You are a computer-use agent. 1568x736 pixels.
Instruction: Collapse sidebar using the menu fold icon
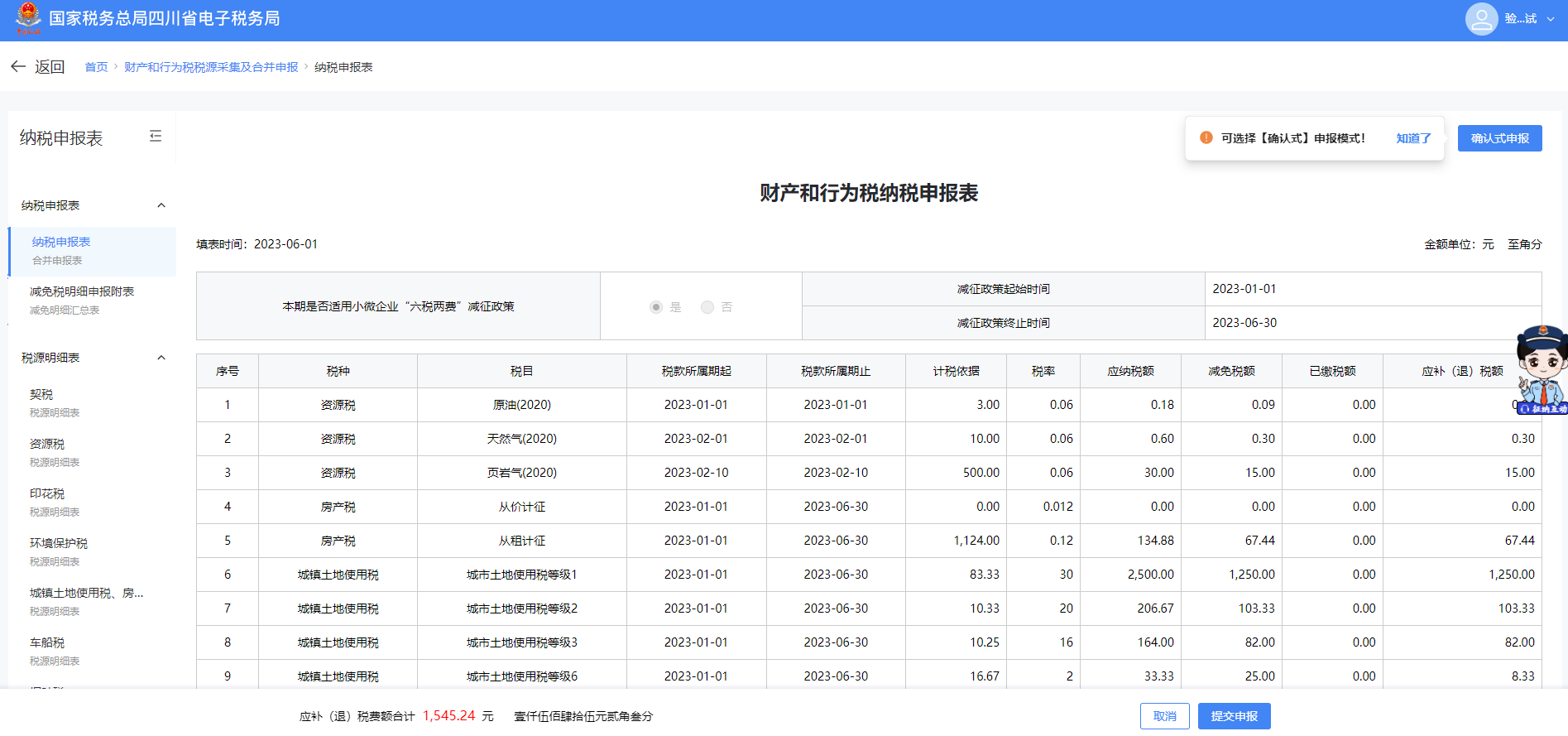(x=155, y=137)
